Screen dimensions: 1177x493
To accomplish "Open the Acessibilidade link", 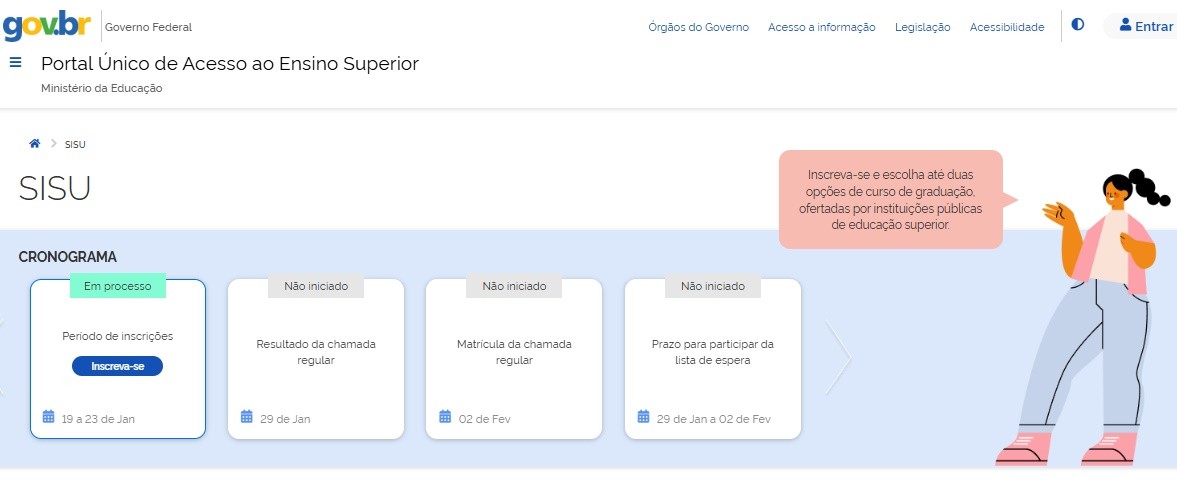I will [1006, 27].
